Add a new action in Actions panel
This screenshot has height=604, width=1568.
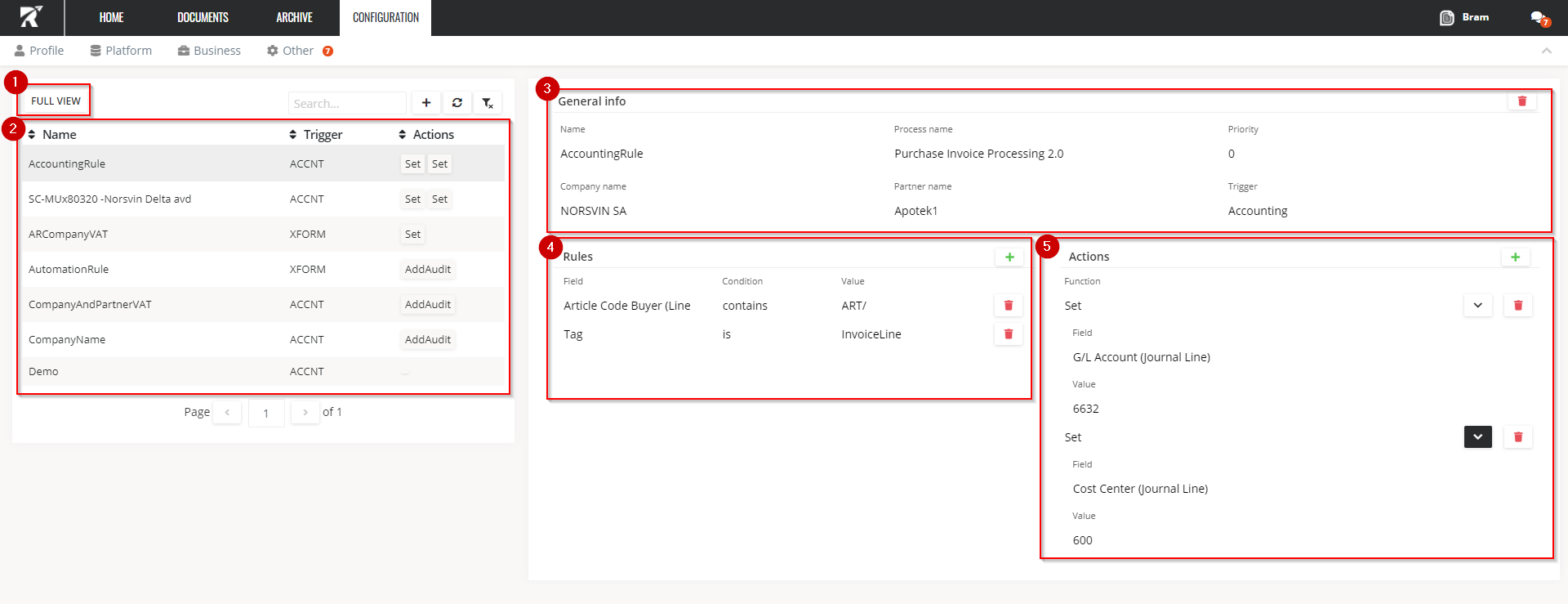tap(1515, 257)
